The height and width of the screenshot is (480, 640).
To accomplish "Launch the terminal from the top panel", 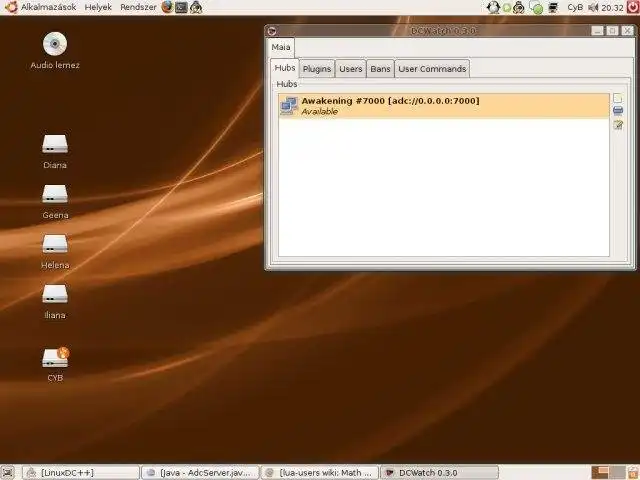I will pos(181,7).
